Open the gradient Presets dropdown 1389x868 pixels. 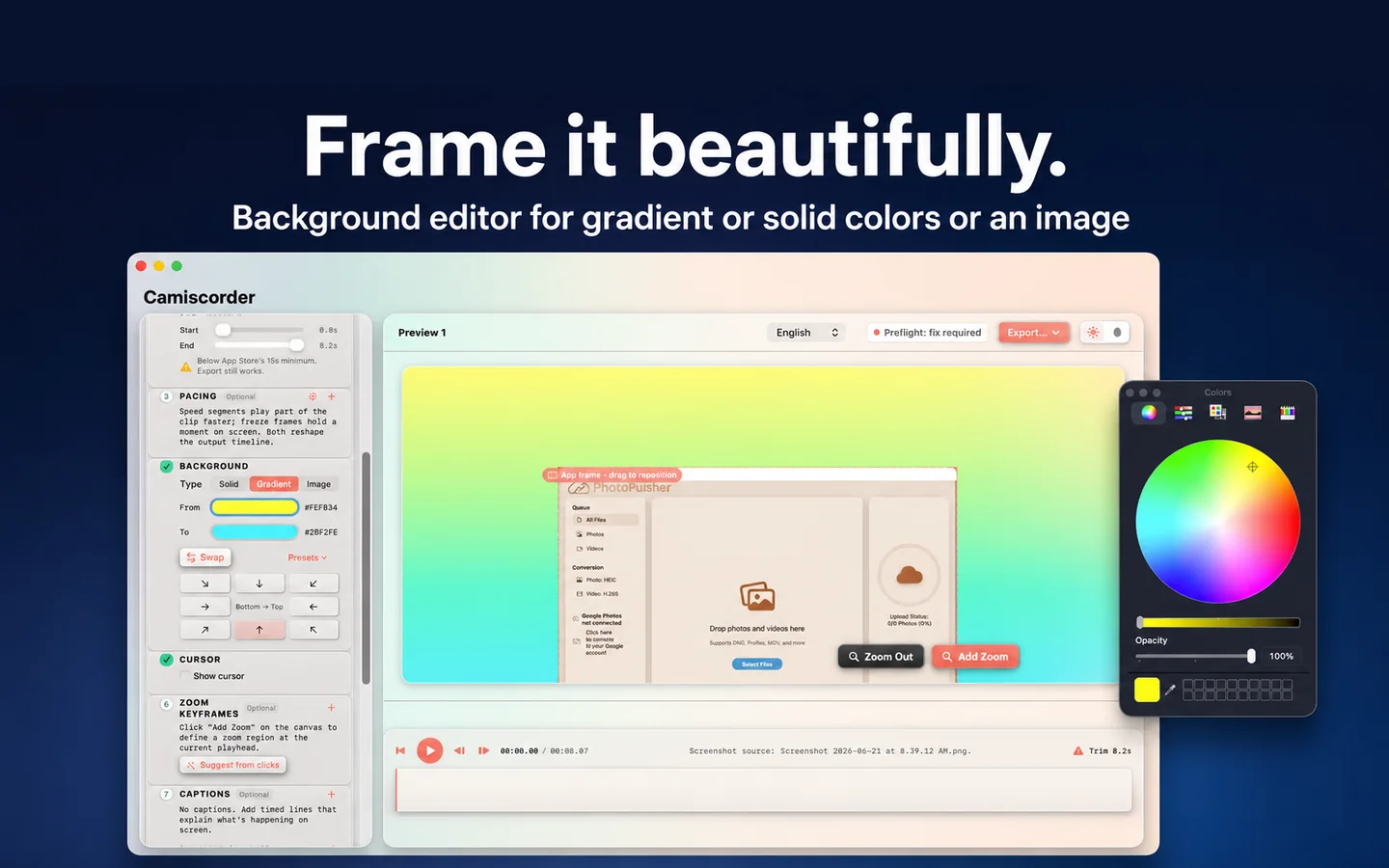pos(308,557)
